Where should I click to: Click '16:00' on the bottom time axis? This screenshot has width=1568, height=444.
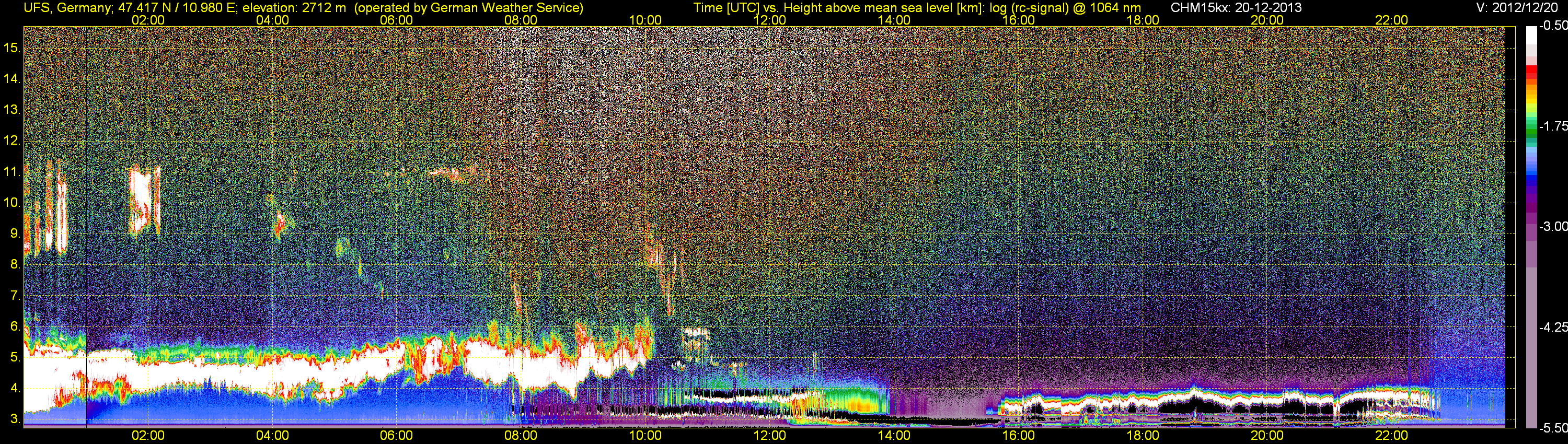coord(1018,436)
